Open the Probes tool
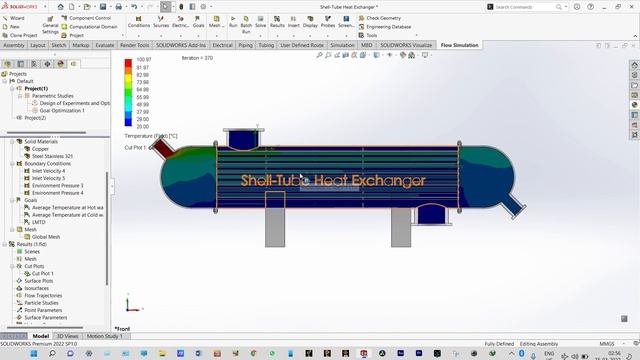This screenshot has width=640, height=360. pyautogui.click(x=328, y=22)
